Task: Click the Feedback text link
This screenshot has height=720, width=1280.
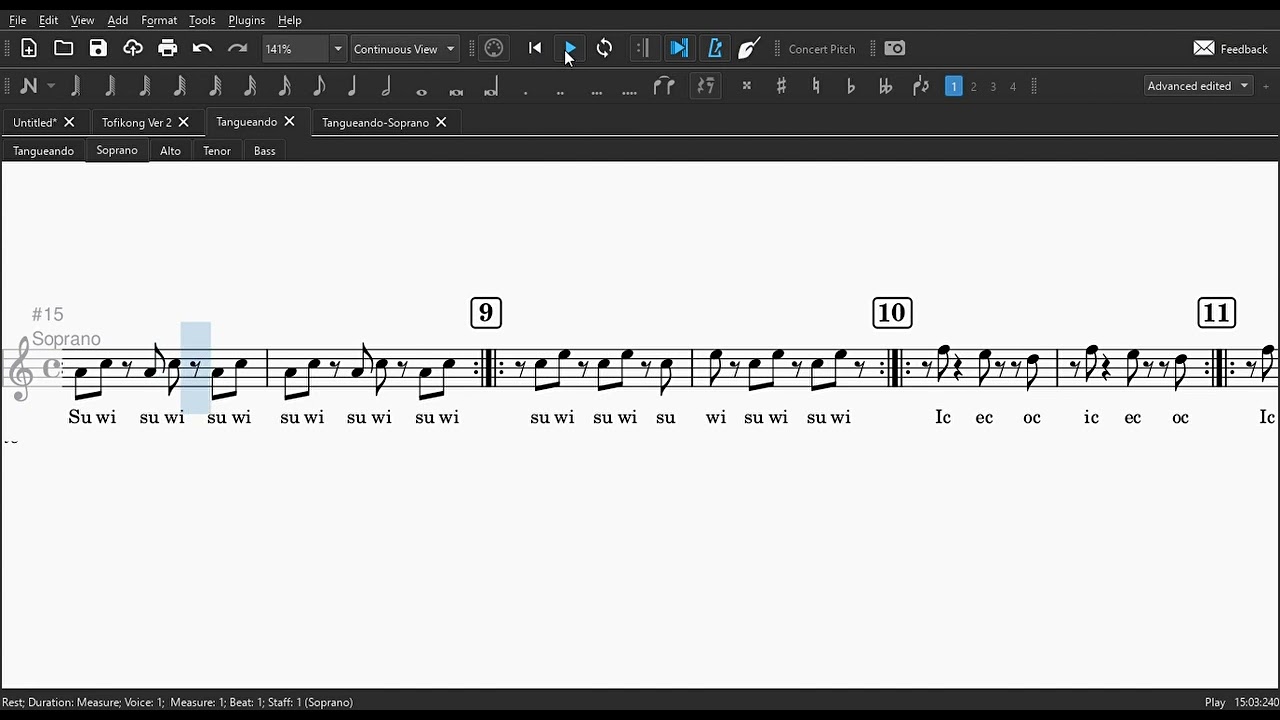Action: point(1244,49)
